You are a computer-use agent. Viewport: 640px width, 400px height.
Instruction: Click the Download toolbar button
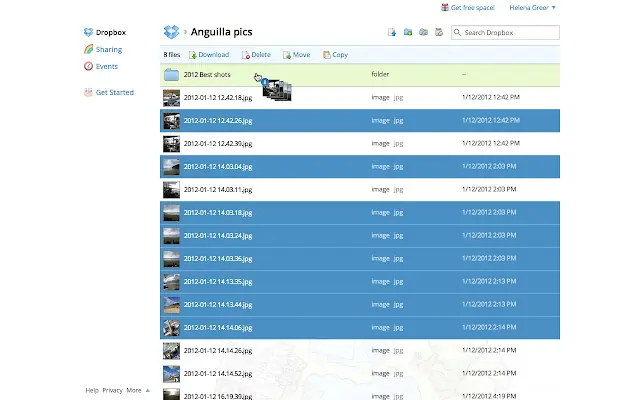click(x=209, y=55)
